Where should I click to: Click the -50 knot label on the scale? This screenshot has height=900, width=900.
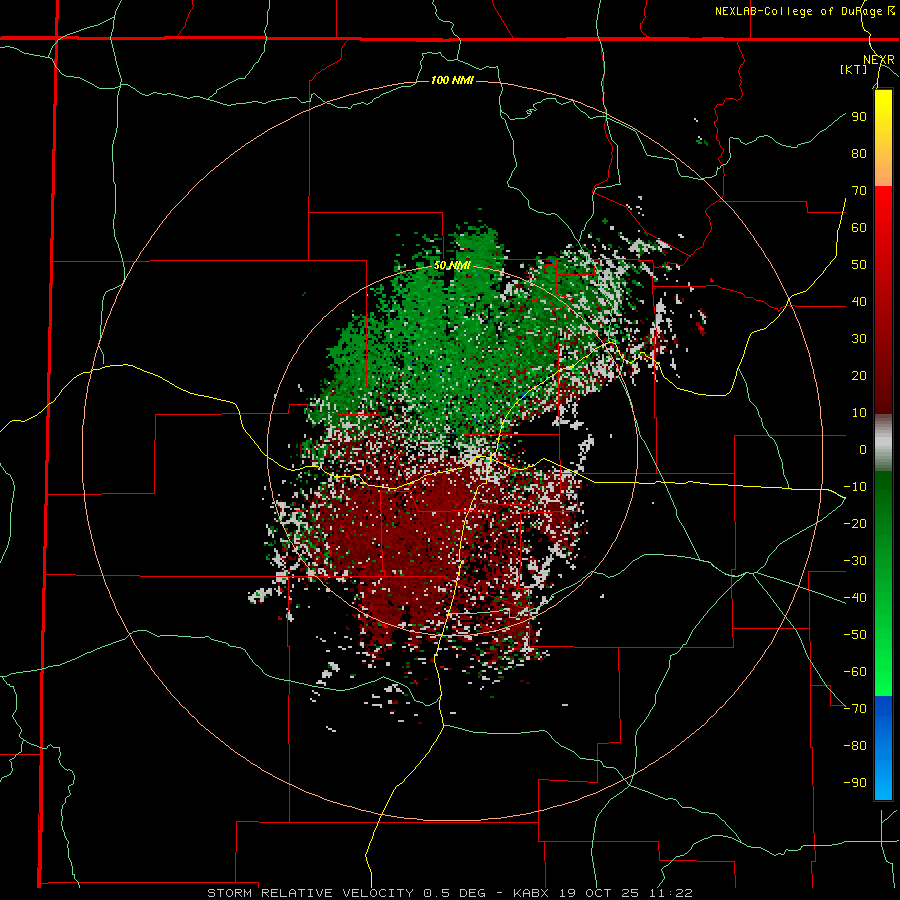tap(855, 634)
